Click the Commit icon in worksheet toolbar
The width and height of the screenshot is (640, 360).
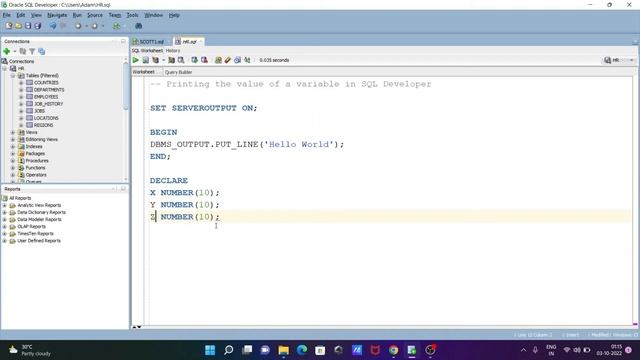coord(195,60)
